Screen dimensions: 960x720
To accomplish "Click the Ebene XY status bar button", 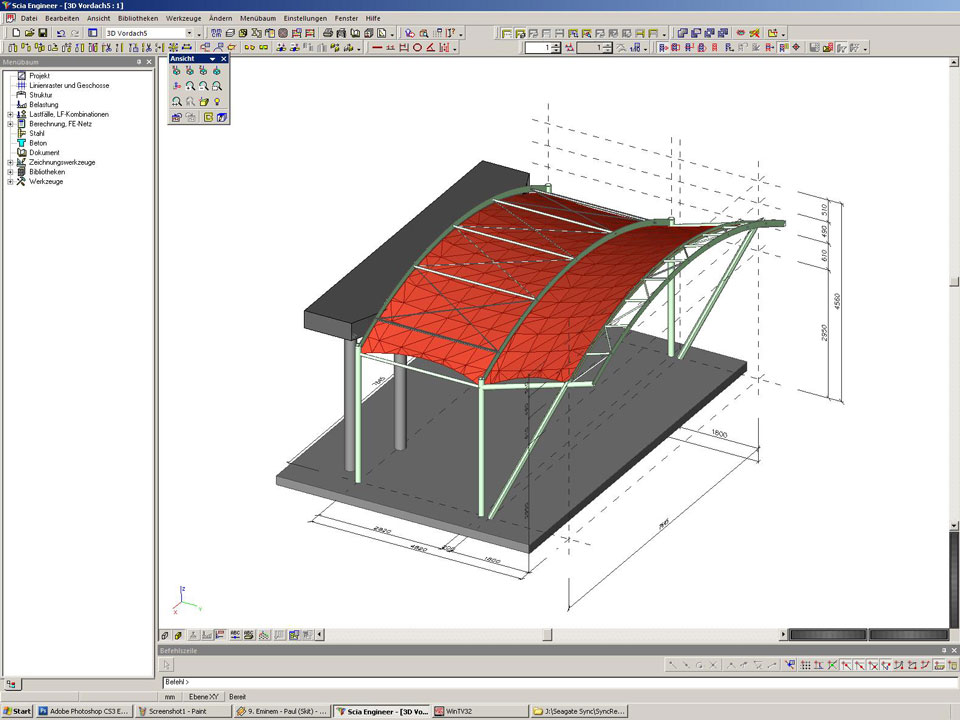I will 204,696.
